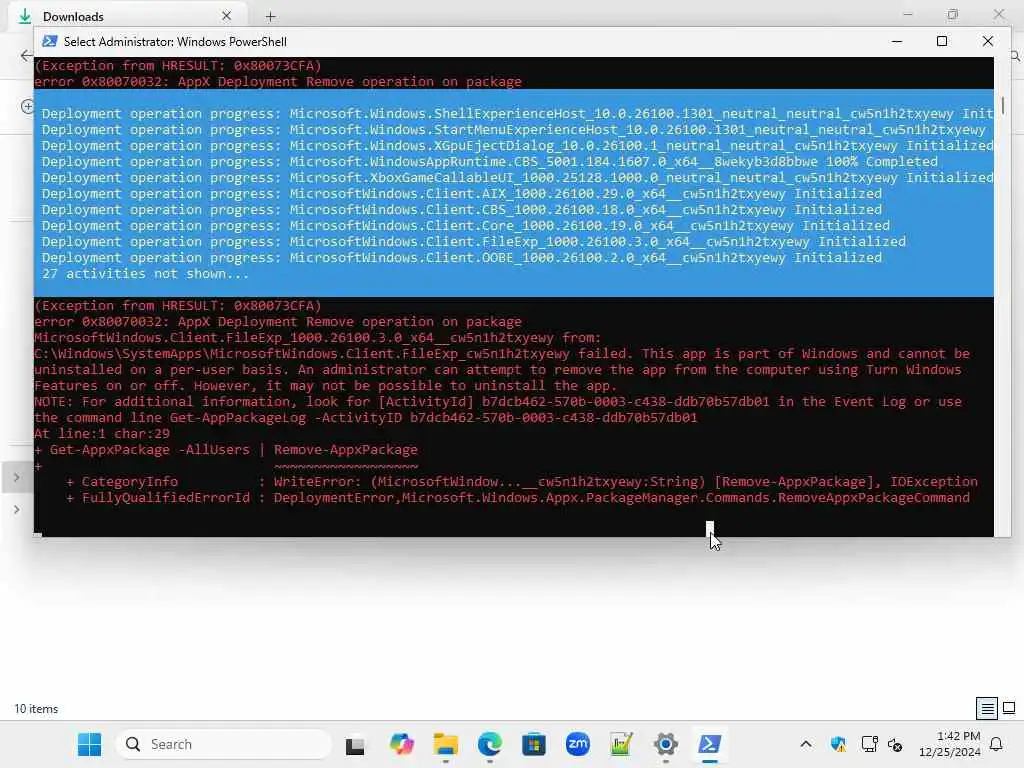Open notifications bell icon

pos(997,744)
